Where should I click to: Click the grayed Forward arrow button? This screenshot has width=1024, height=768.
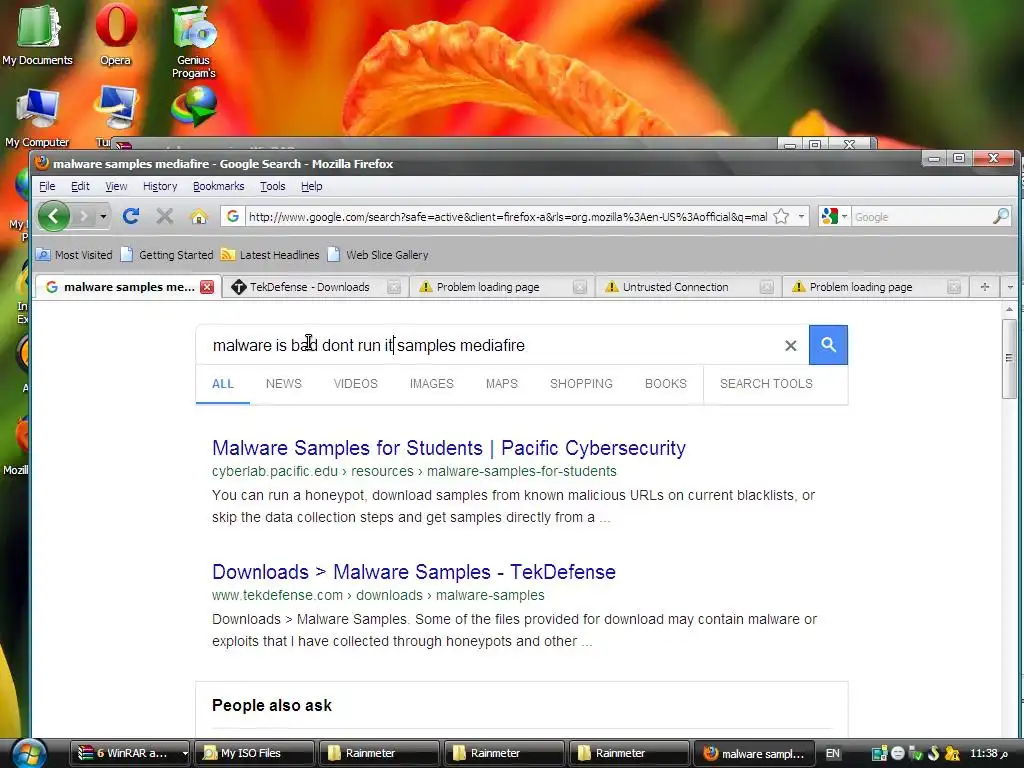click(83, 216)
